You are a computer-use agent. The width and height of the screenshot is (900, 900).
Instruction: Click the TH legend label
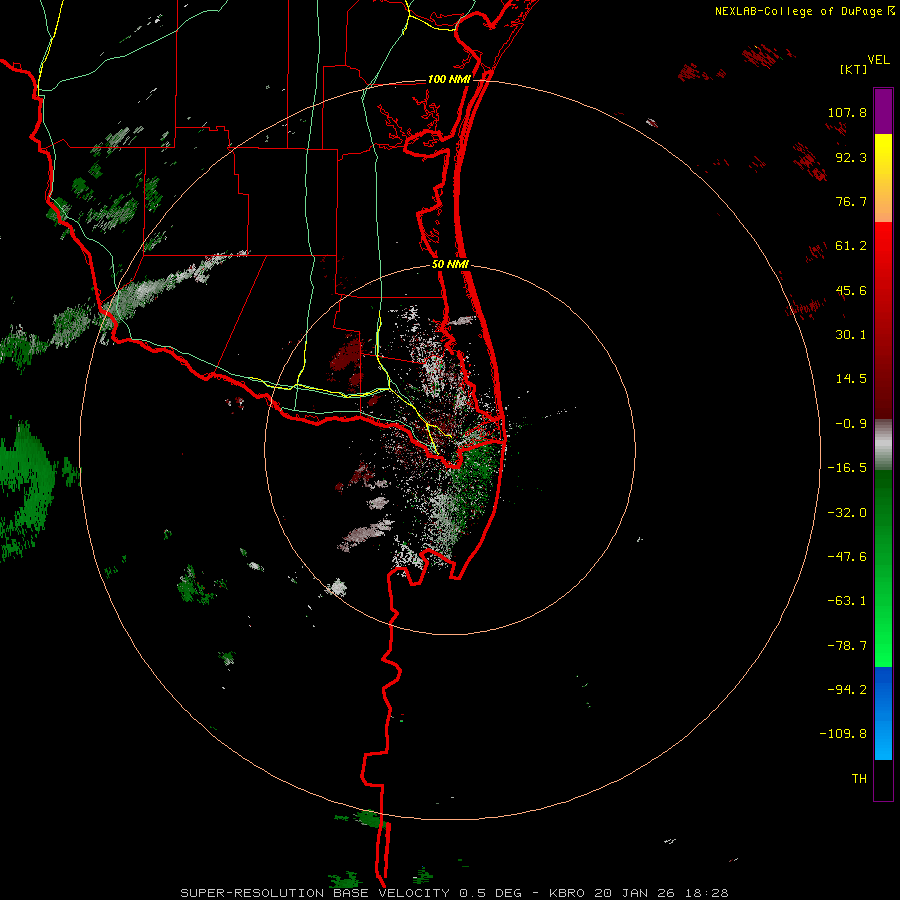tap(859, 779)
